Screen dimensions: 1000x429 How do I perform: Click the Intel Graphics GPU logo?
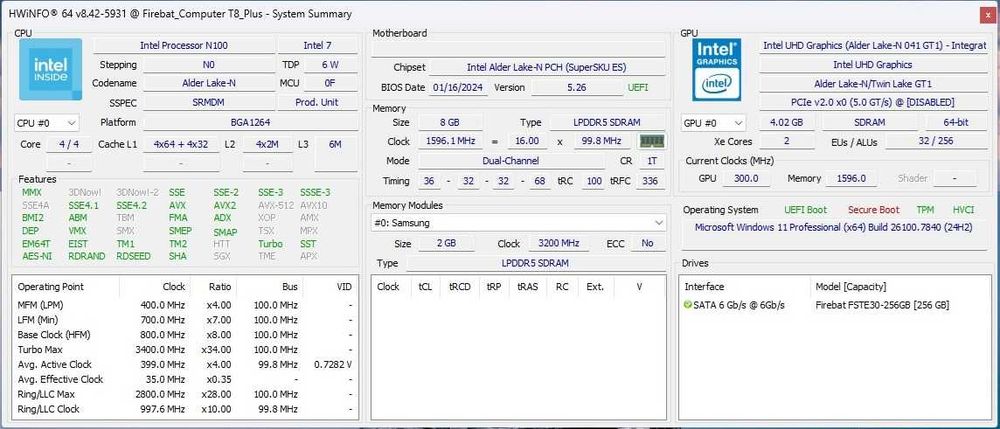(x=717, y=69)
